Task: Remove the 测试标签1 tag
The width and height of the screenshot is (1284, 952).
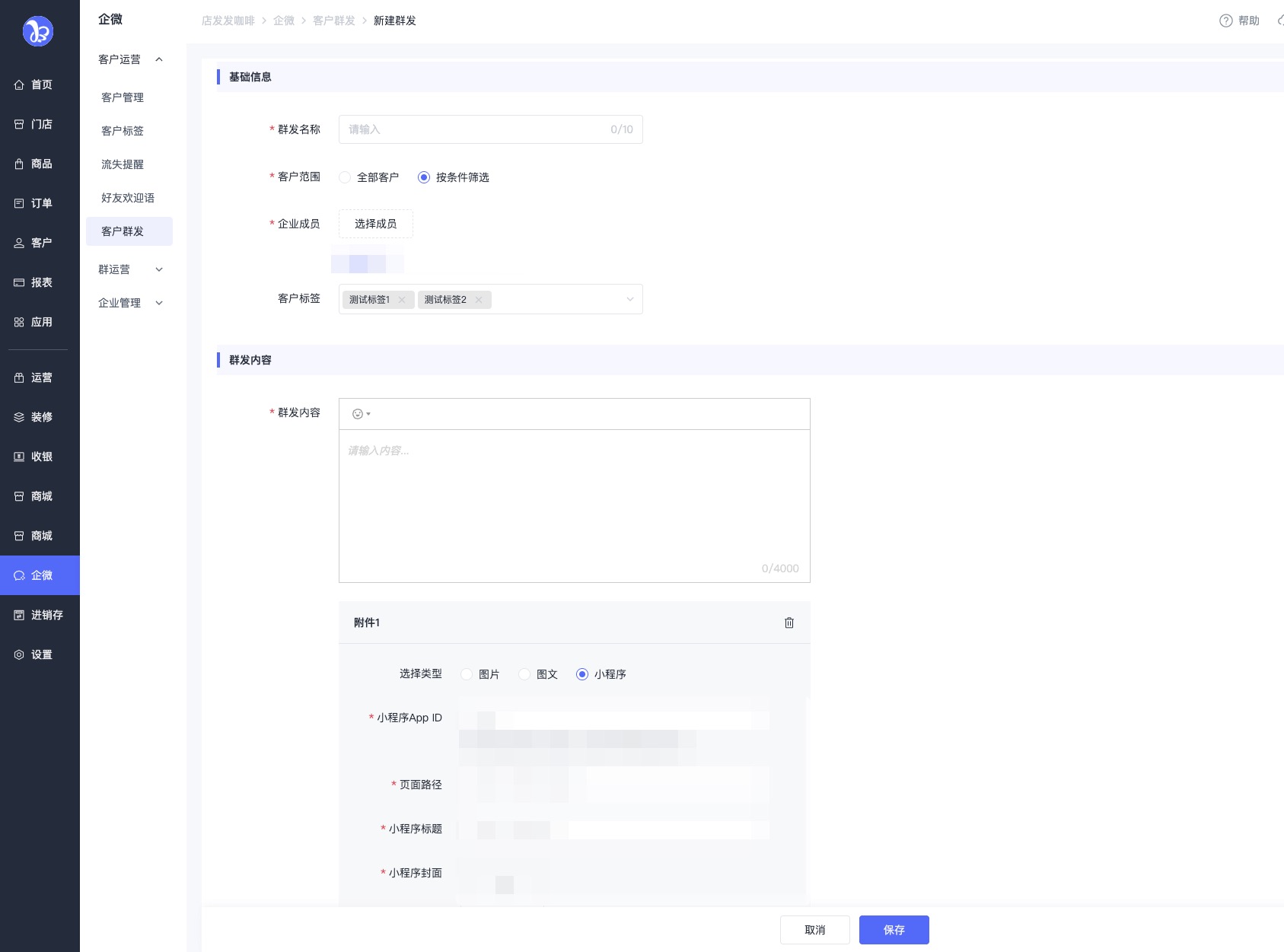Action: (x=402, y=300)
